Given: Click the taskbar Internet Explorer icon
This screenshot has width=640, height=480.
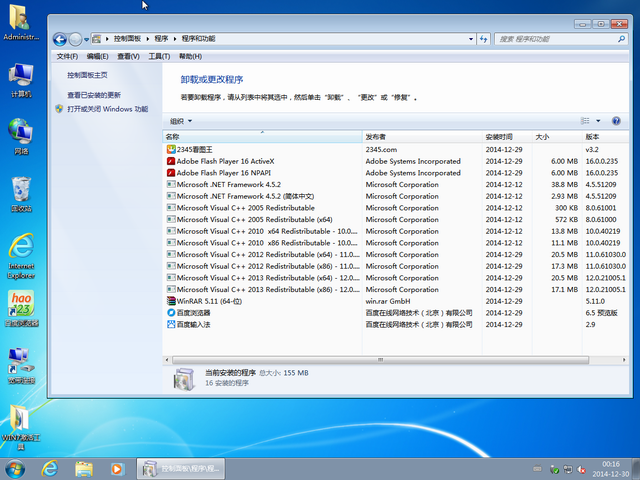Looking at the screenshot, I should coord(50,469).
